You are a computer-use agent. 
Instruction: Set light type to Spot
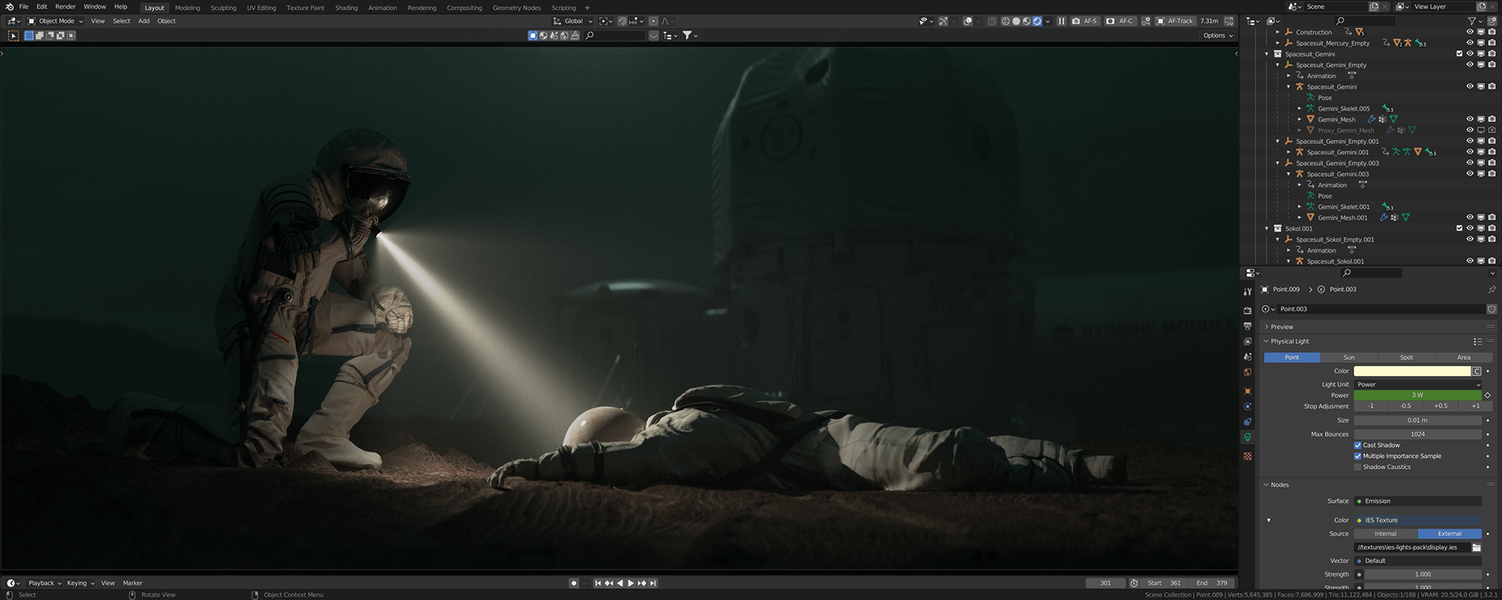[1406, 357]
